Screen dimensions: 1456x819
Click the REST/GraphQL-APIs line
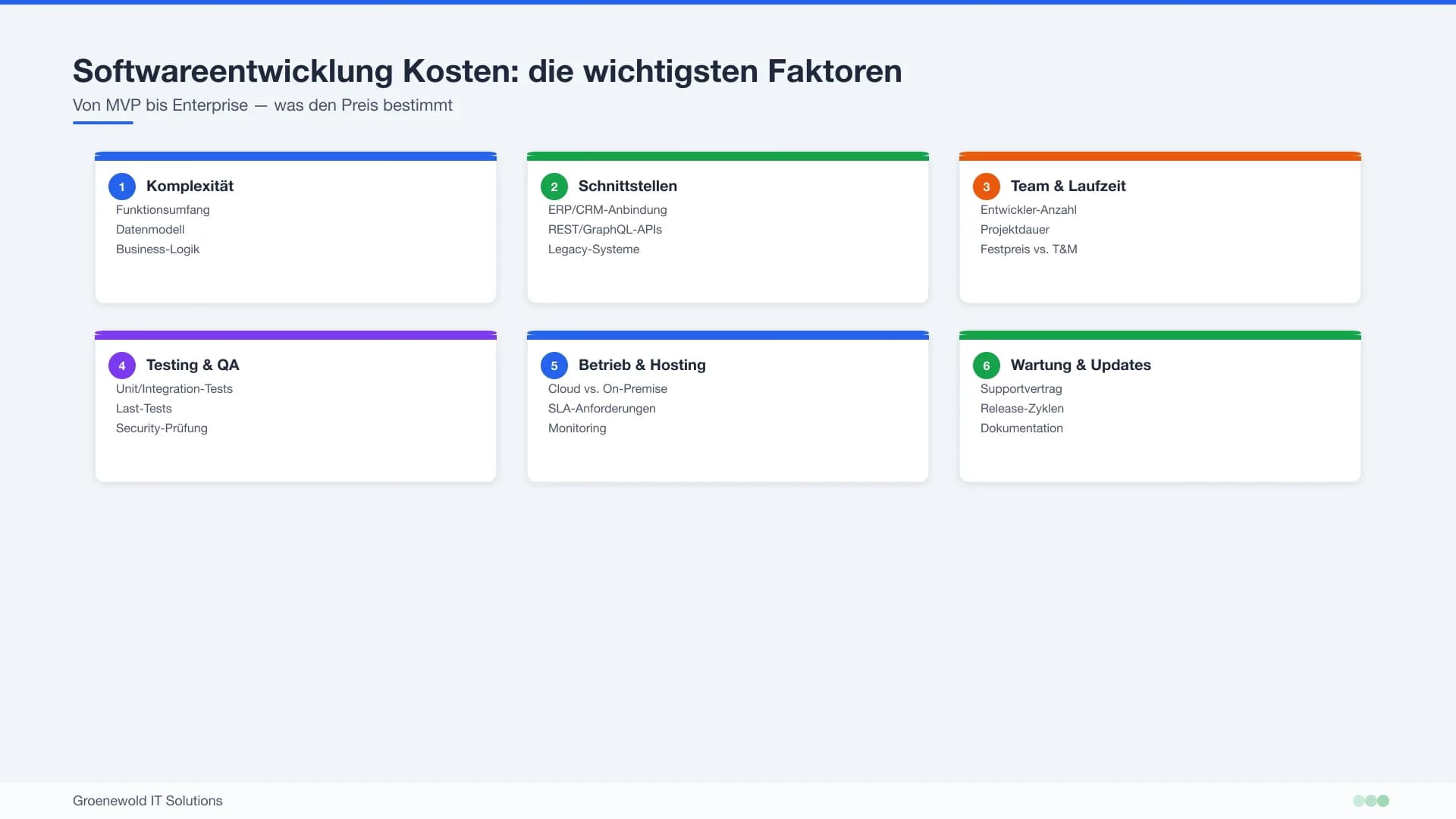[605, 230]
